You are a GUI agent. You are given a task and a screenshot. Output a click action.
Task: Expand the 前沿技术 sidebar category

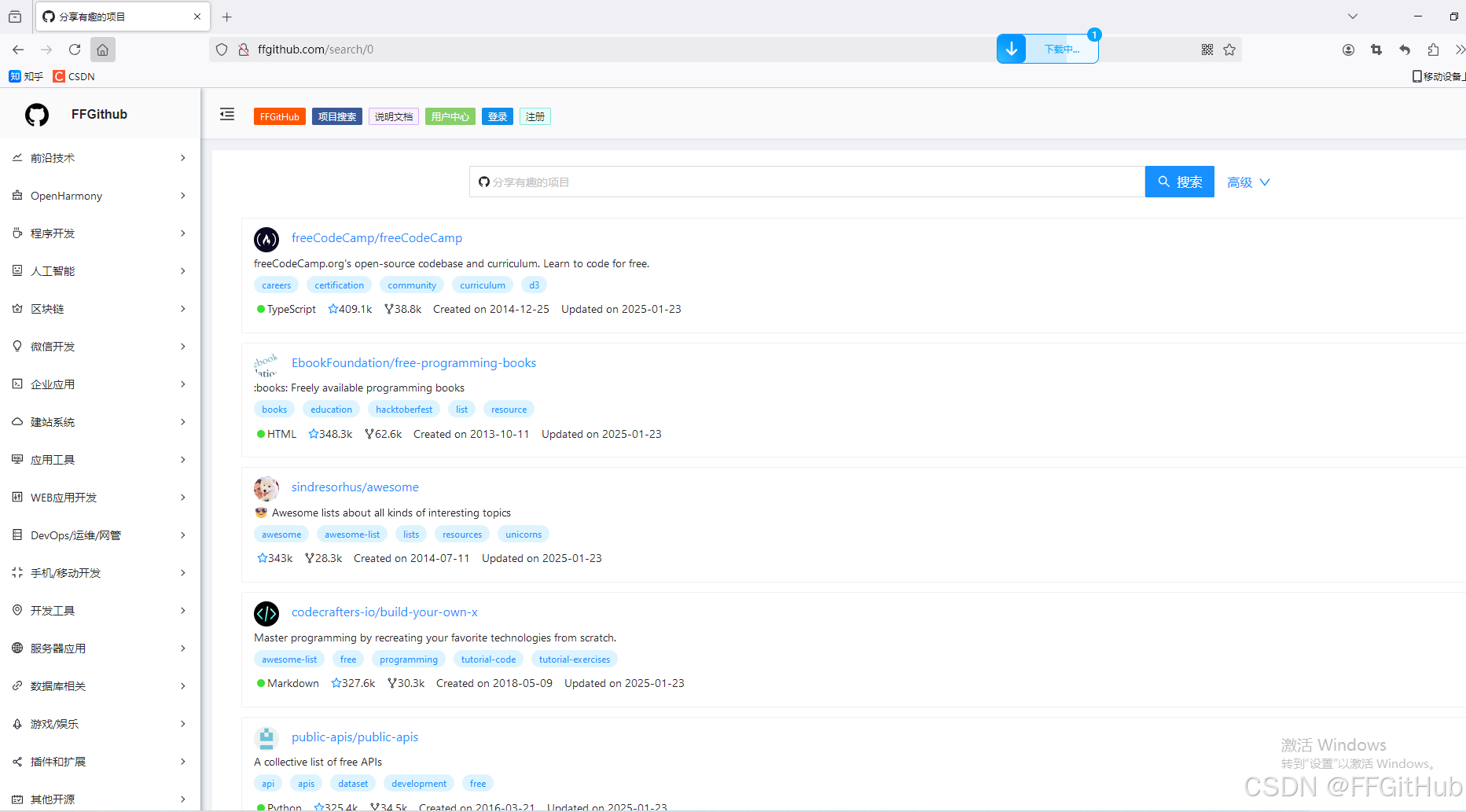(100, 158)
